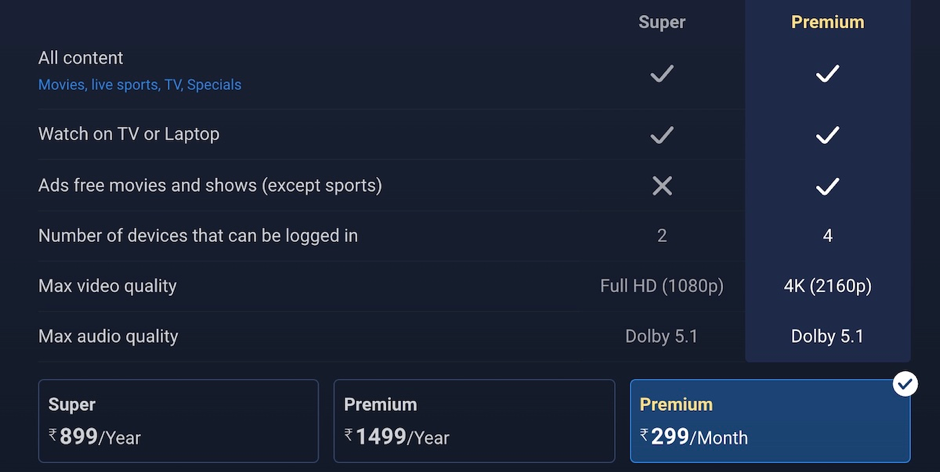940x472 pixels.
Task: Open Movies, live sports, TV, Specials link
Action: point(140,85)
